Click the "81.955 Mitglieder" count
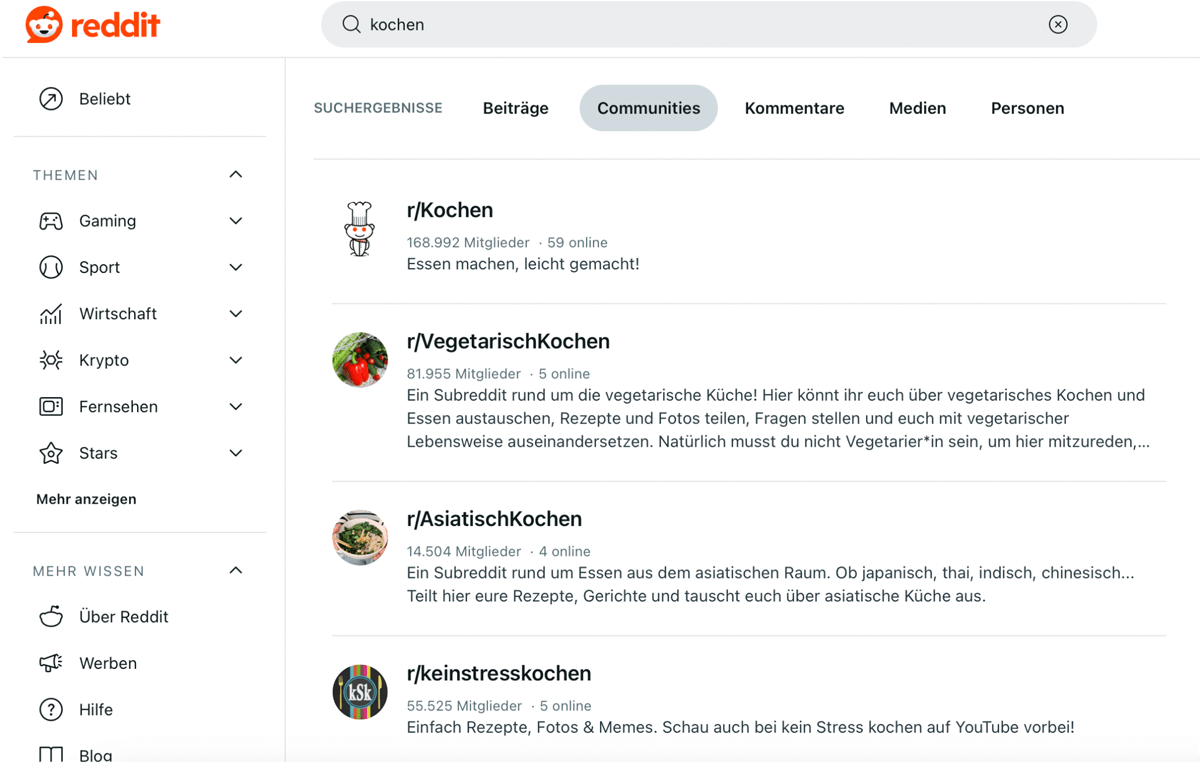 [x=464, y=373]
